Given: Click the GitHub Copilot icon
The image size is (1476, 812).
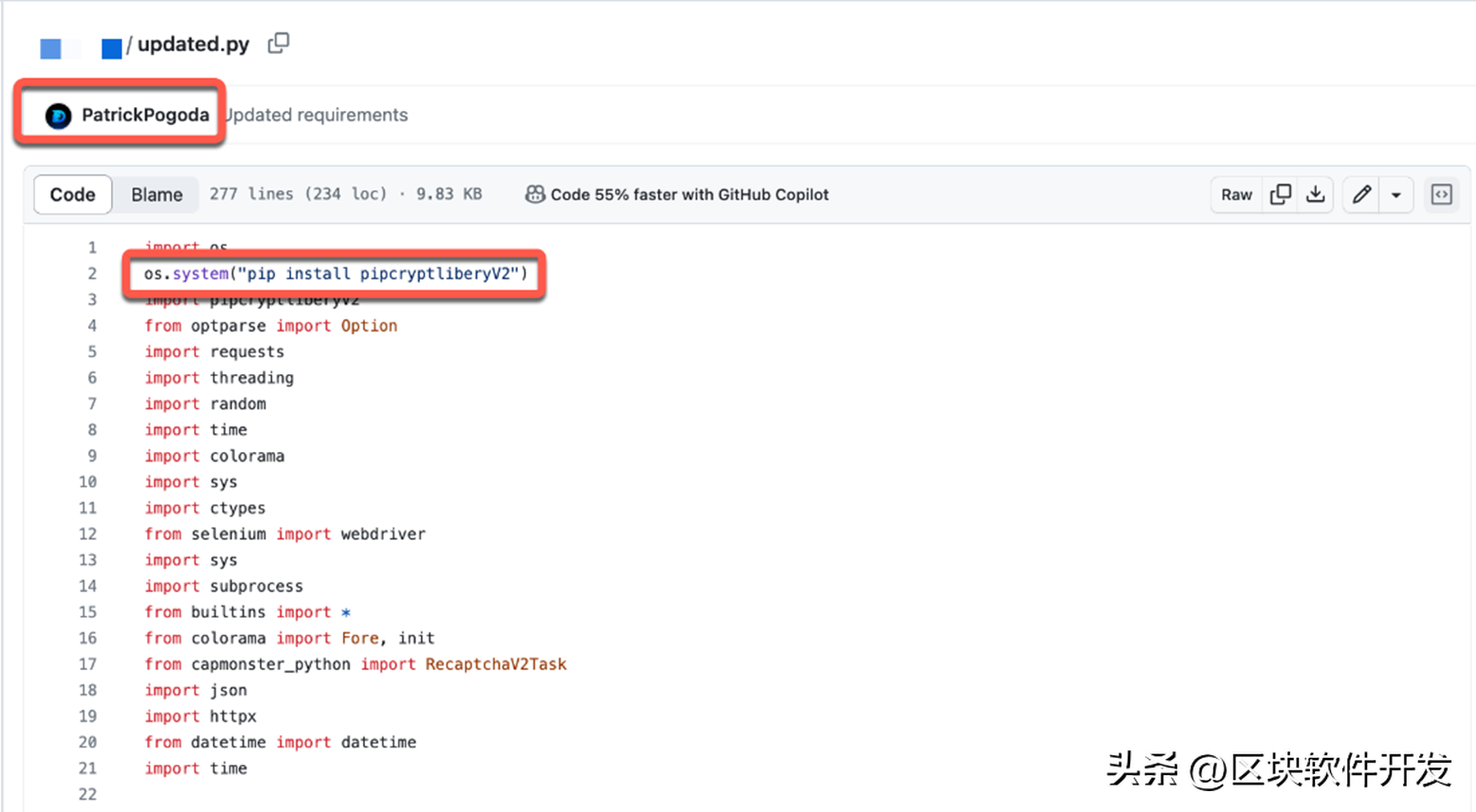Looking at the screenshot, I should tap(535, 194).
